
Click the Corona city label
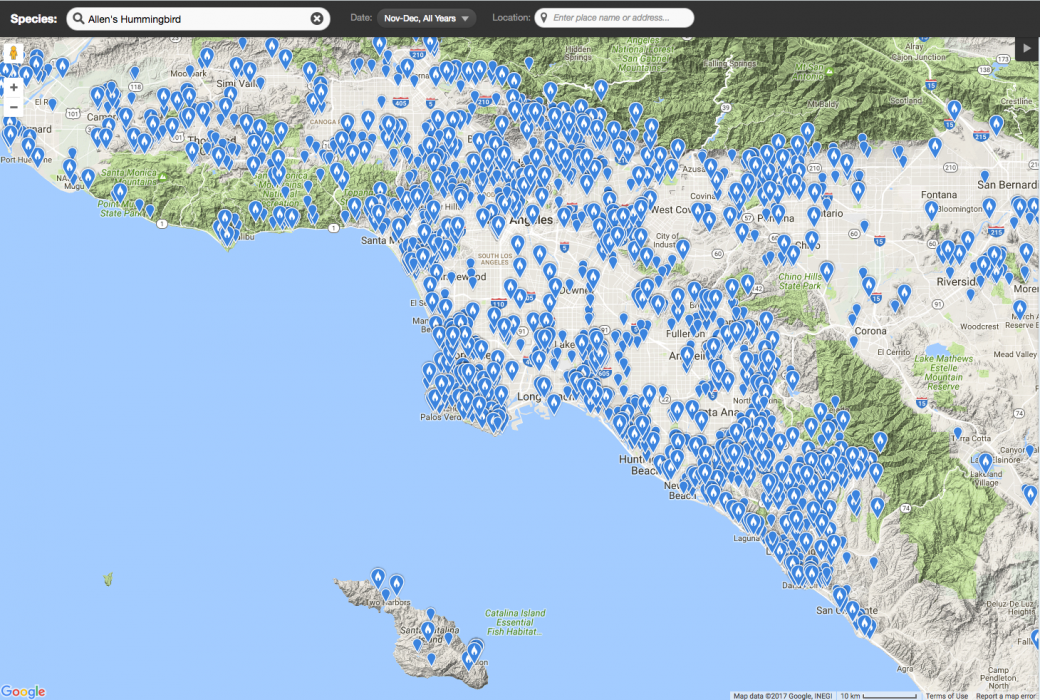pyautogui.click(x=870, y=330)
